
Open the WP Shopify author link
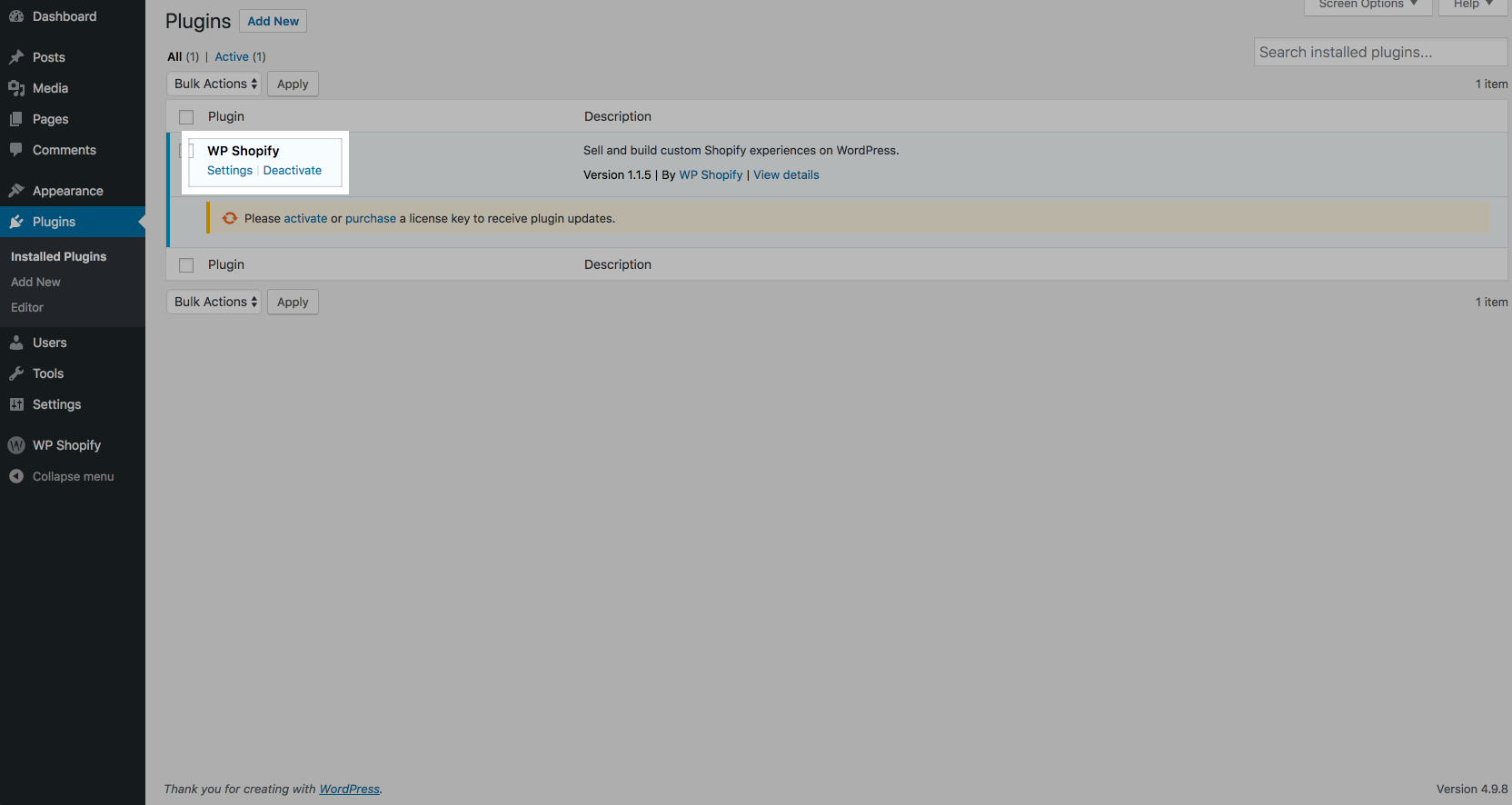[711, 174]
